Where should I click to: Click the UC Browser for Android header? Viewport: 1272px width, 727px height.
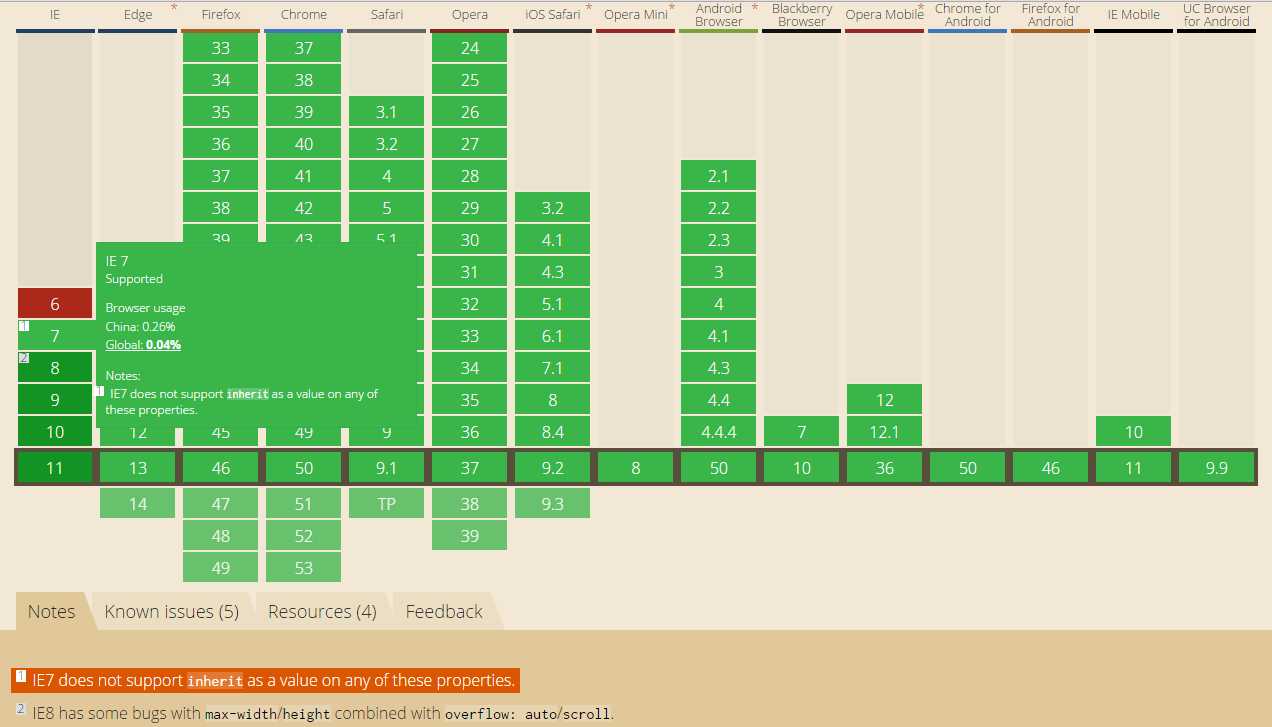(x=1217, y=15)
